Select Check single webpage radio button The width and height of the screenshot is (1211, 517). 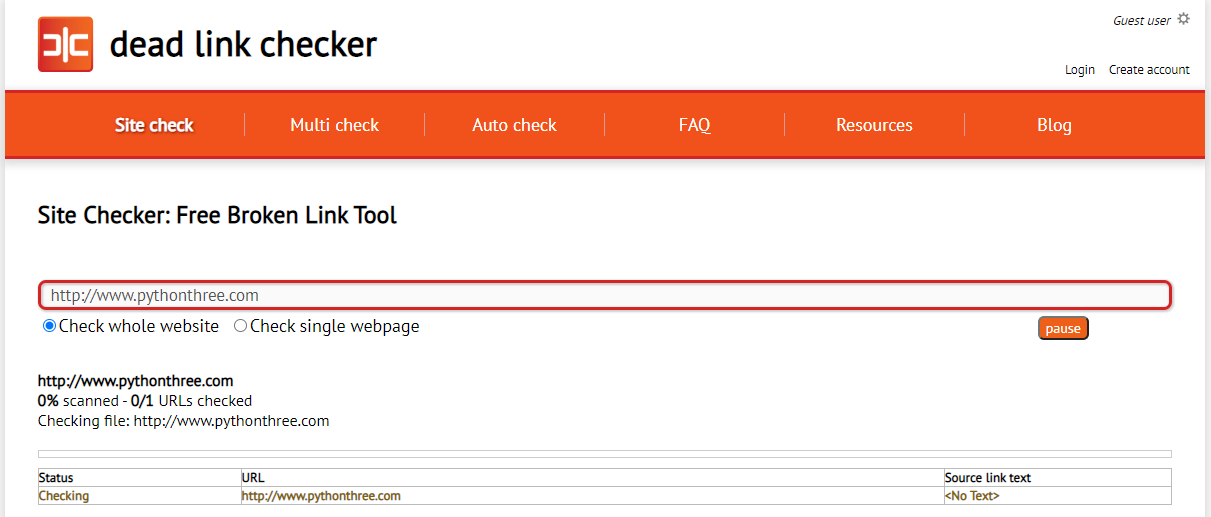[240, 326]
